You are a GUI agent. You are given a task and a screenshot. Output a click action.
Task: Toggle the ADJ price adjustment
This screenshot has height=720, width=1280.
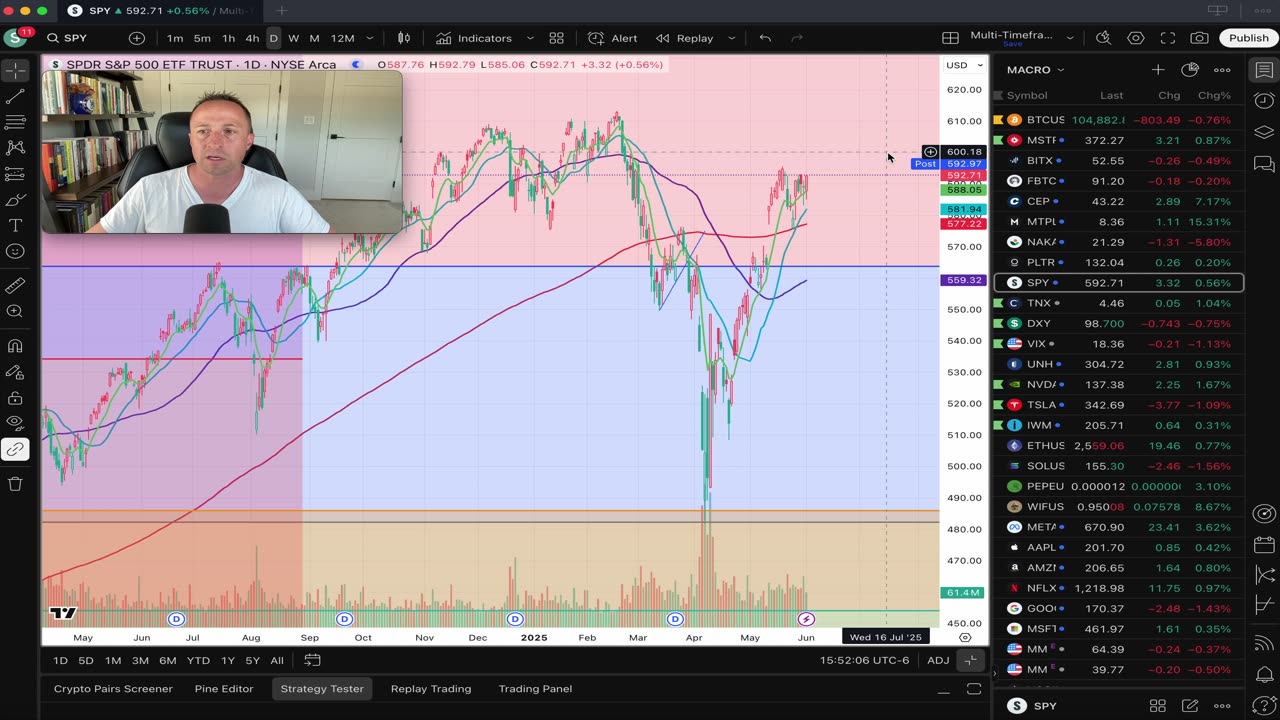pos(938,660)
